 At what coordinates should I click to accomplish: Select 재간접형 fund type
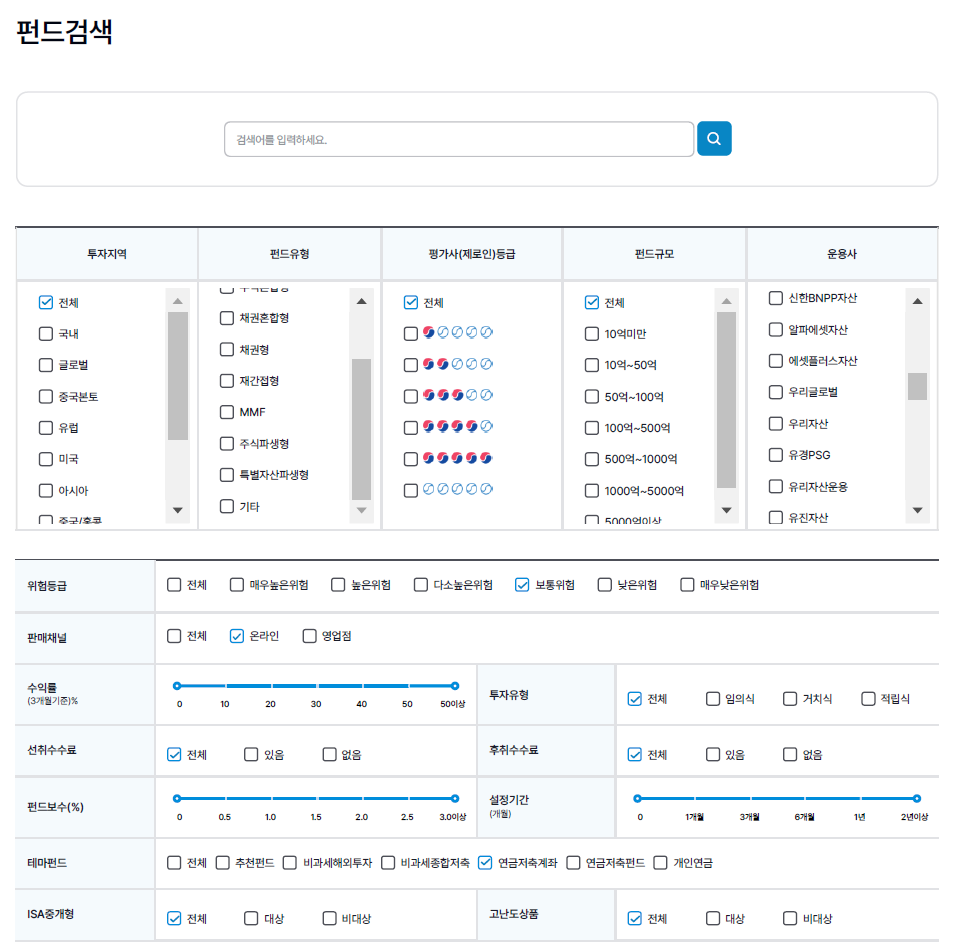[x=227, y=381]
